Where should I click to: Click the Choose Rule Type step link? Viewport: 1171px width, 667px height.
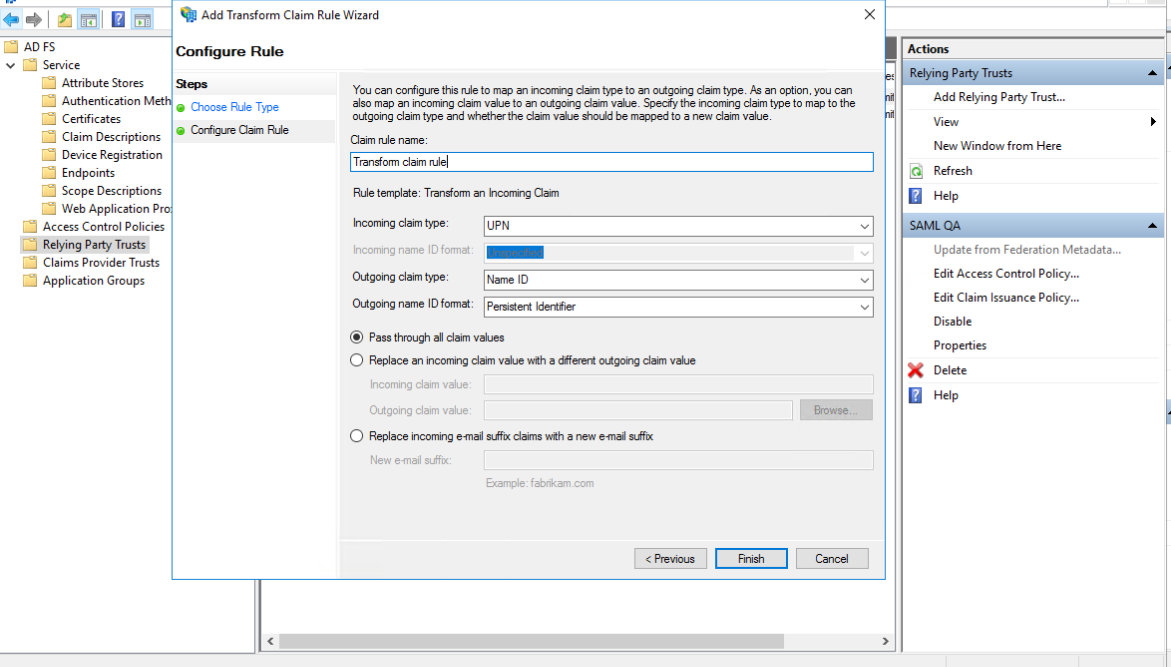(x=234, y=107)
